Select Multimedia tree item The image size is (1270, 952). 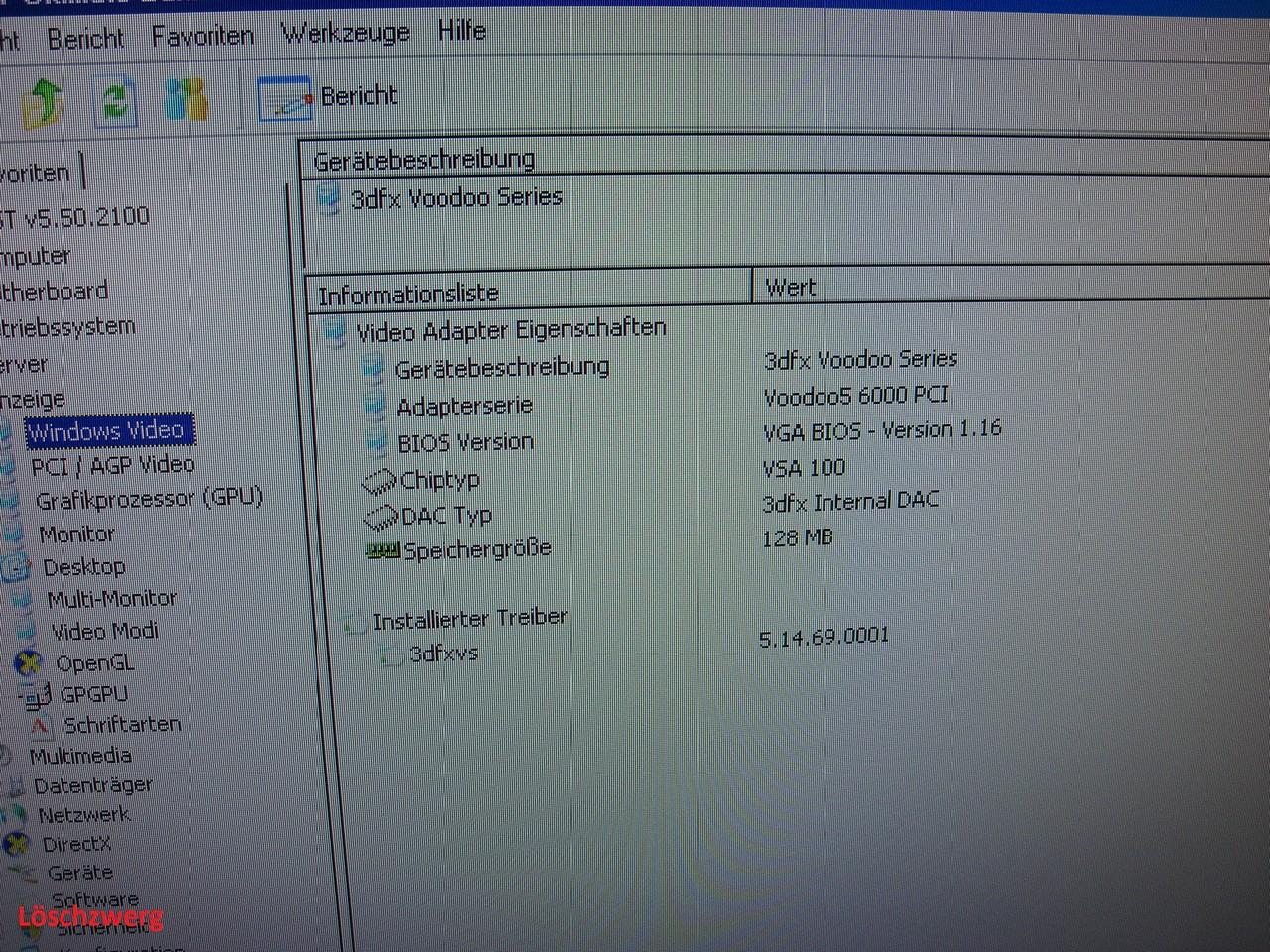[80, 756]
